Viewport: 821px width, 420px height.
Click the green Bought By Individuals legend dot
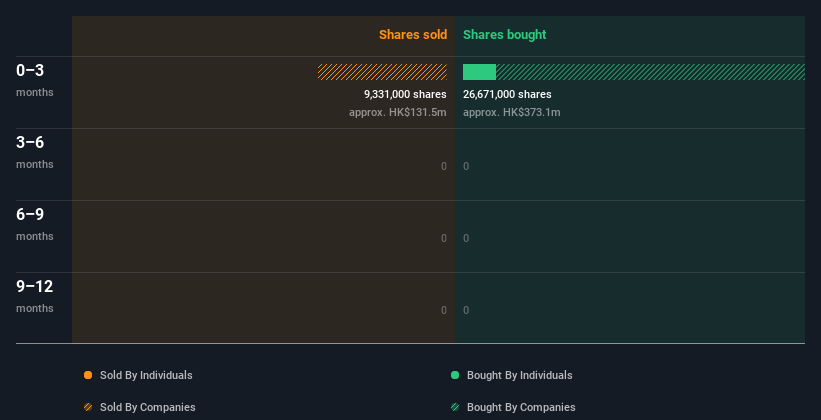455,375
